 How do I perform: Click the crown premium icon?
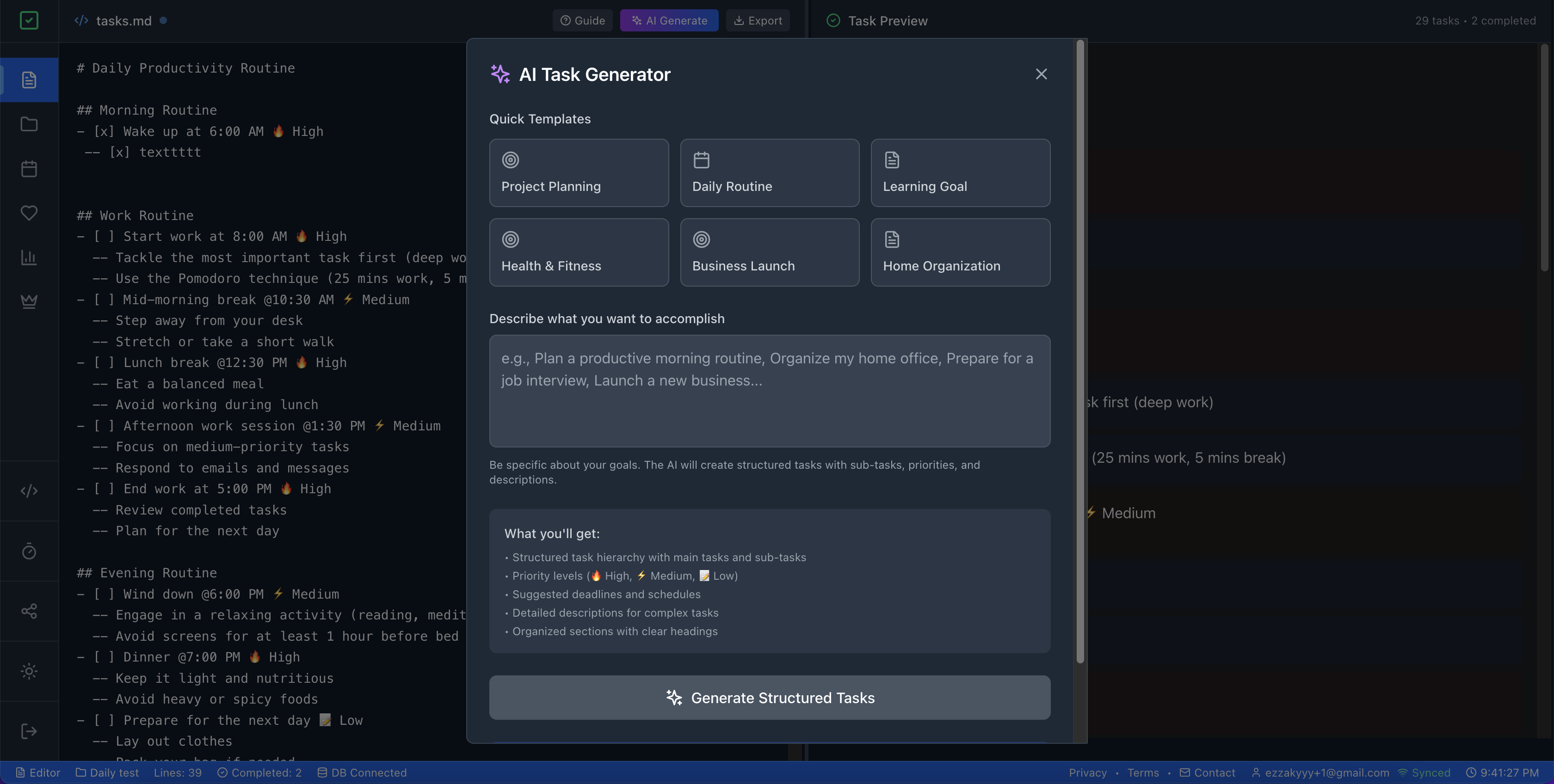[x=29, y=301]
